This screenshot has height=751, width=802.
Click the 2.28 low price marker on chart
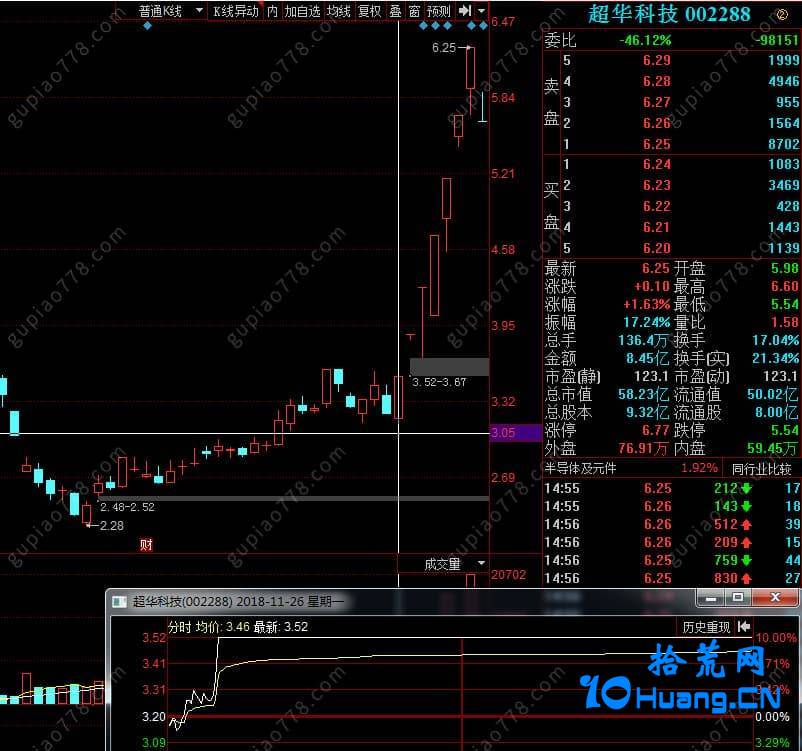[x=111, y=525]
